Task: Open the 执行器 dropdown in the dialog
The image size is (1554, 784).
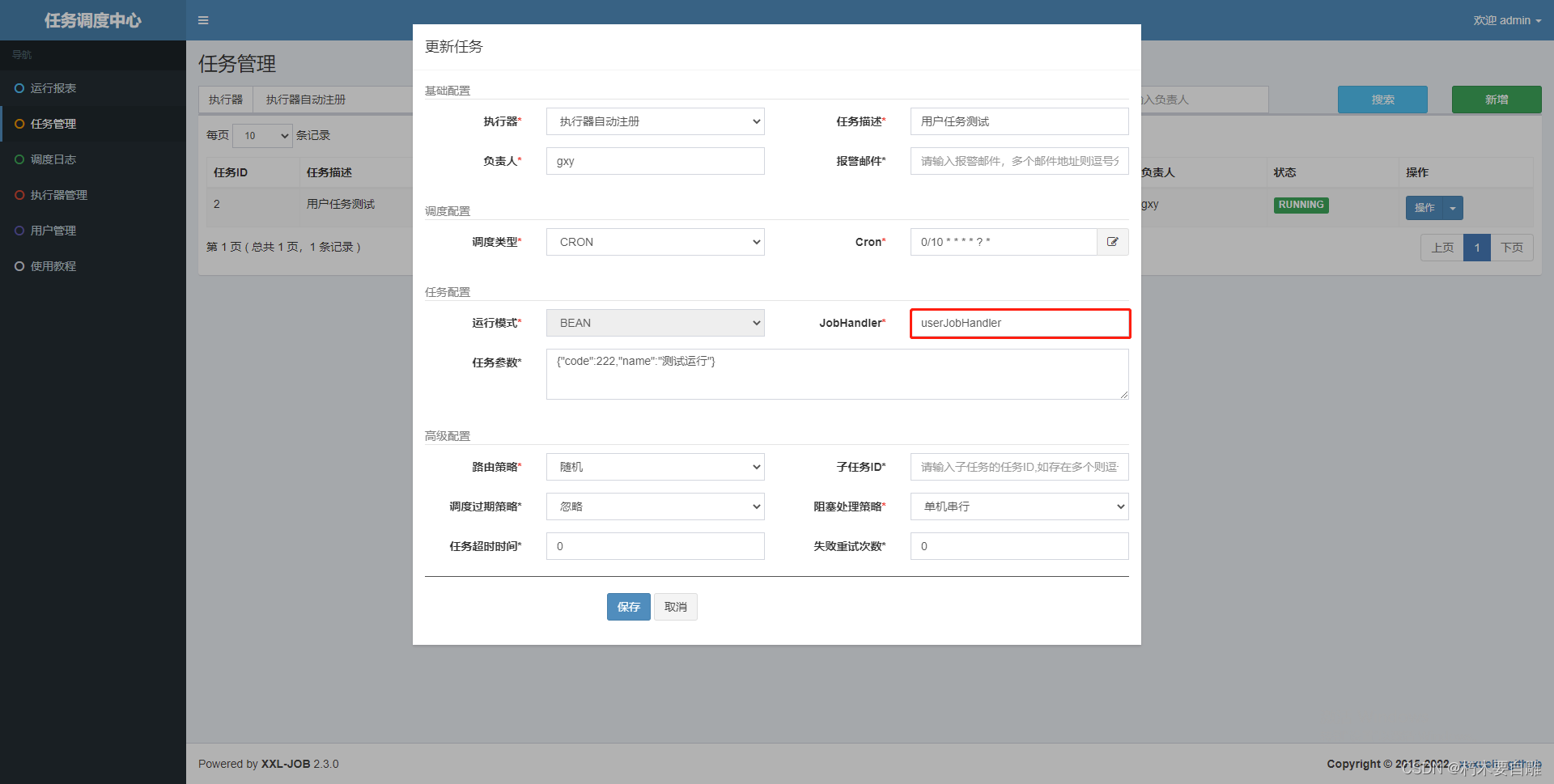Action: pyautogui.click(x=656, y=121)
